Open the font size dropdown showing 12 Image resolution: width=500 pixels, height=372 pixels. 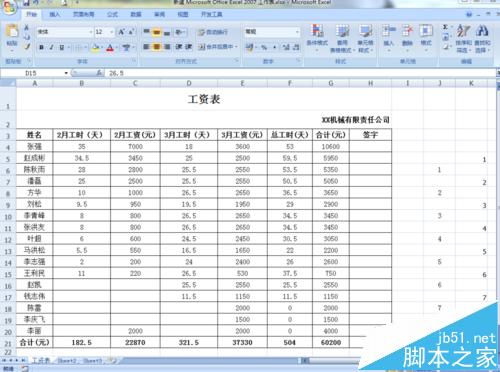point(111,32)
